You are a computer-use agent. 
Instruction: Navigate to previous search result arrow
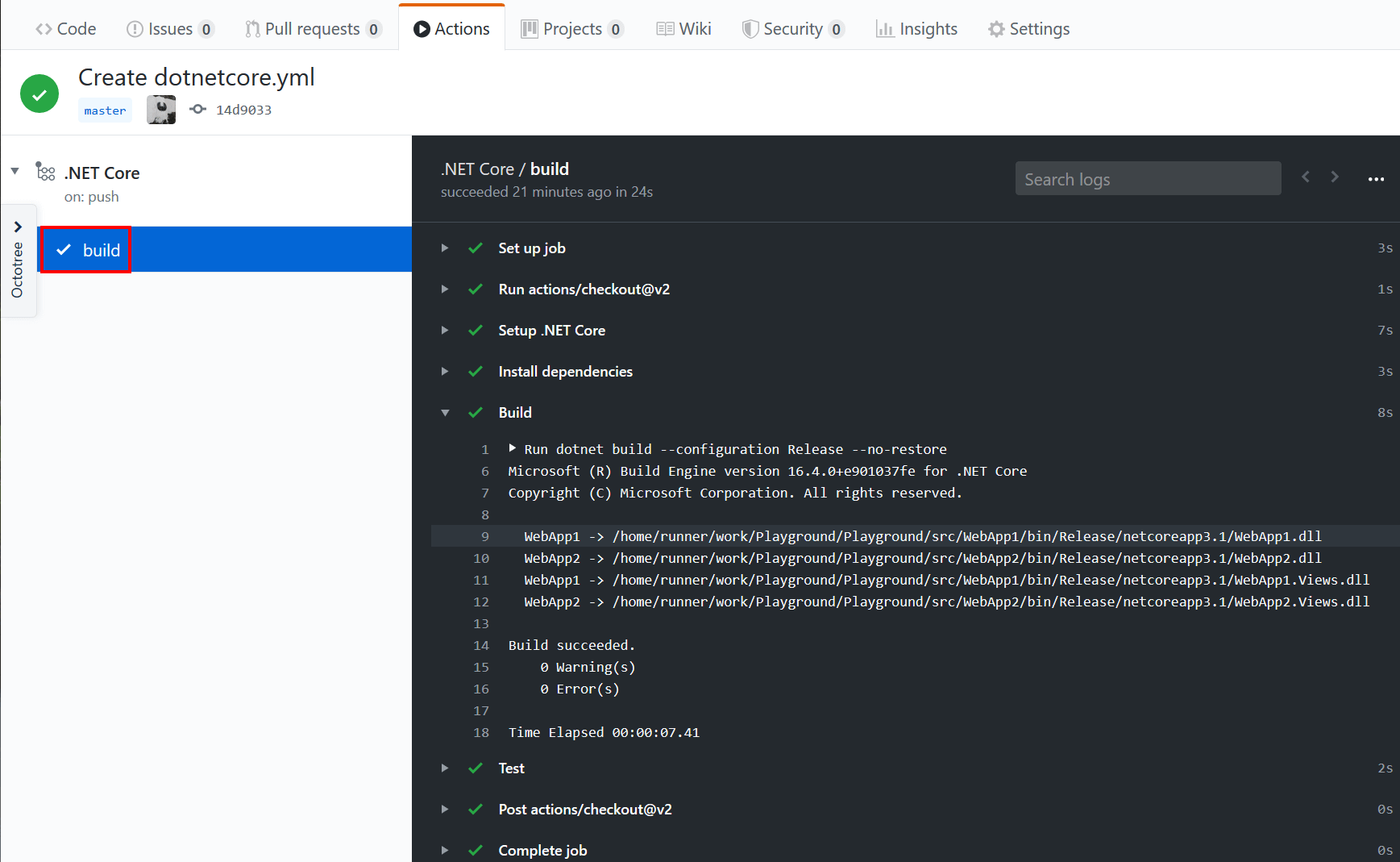click(x=1305, y=177)
